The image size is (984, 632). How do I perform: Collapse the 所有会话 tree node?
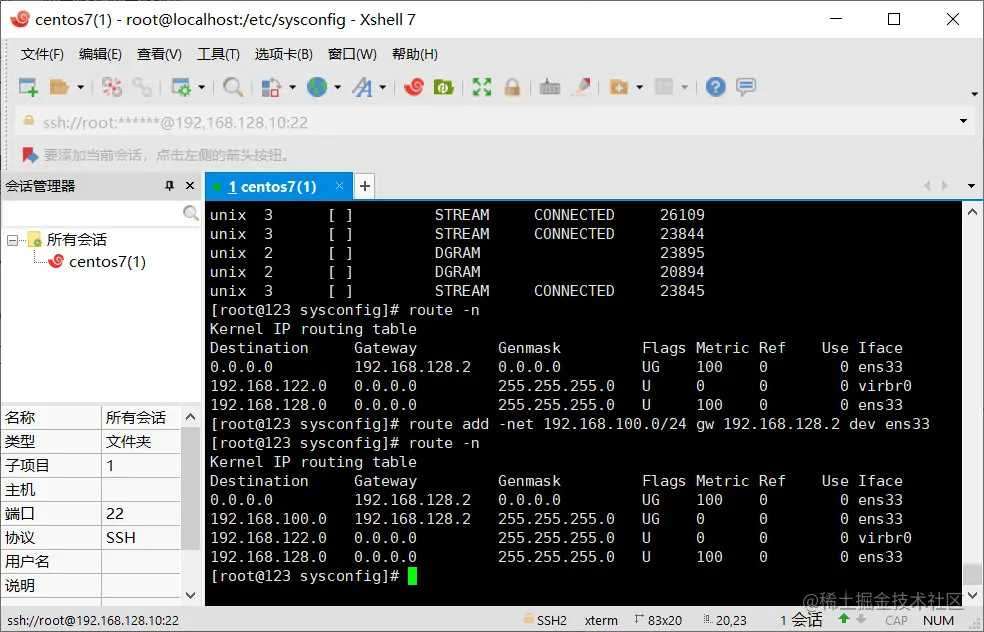12,240
